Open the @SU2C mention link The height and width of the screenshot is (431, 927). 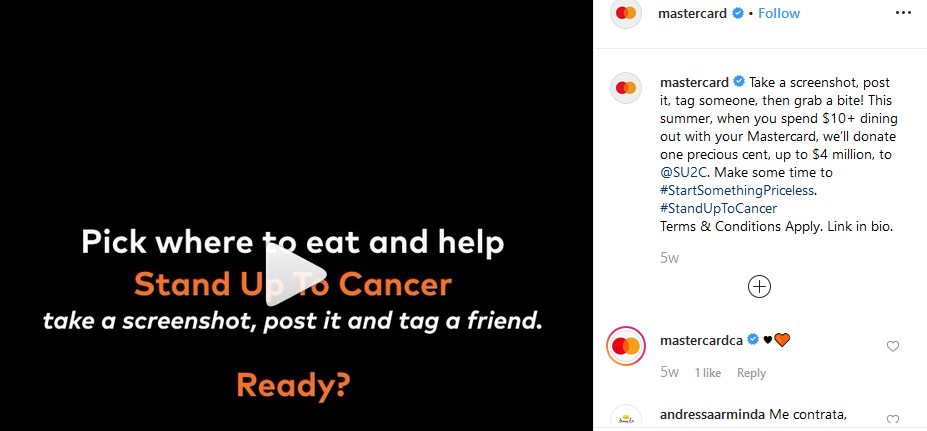(x=683, y=173)
